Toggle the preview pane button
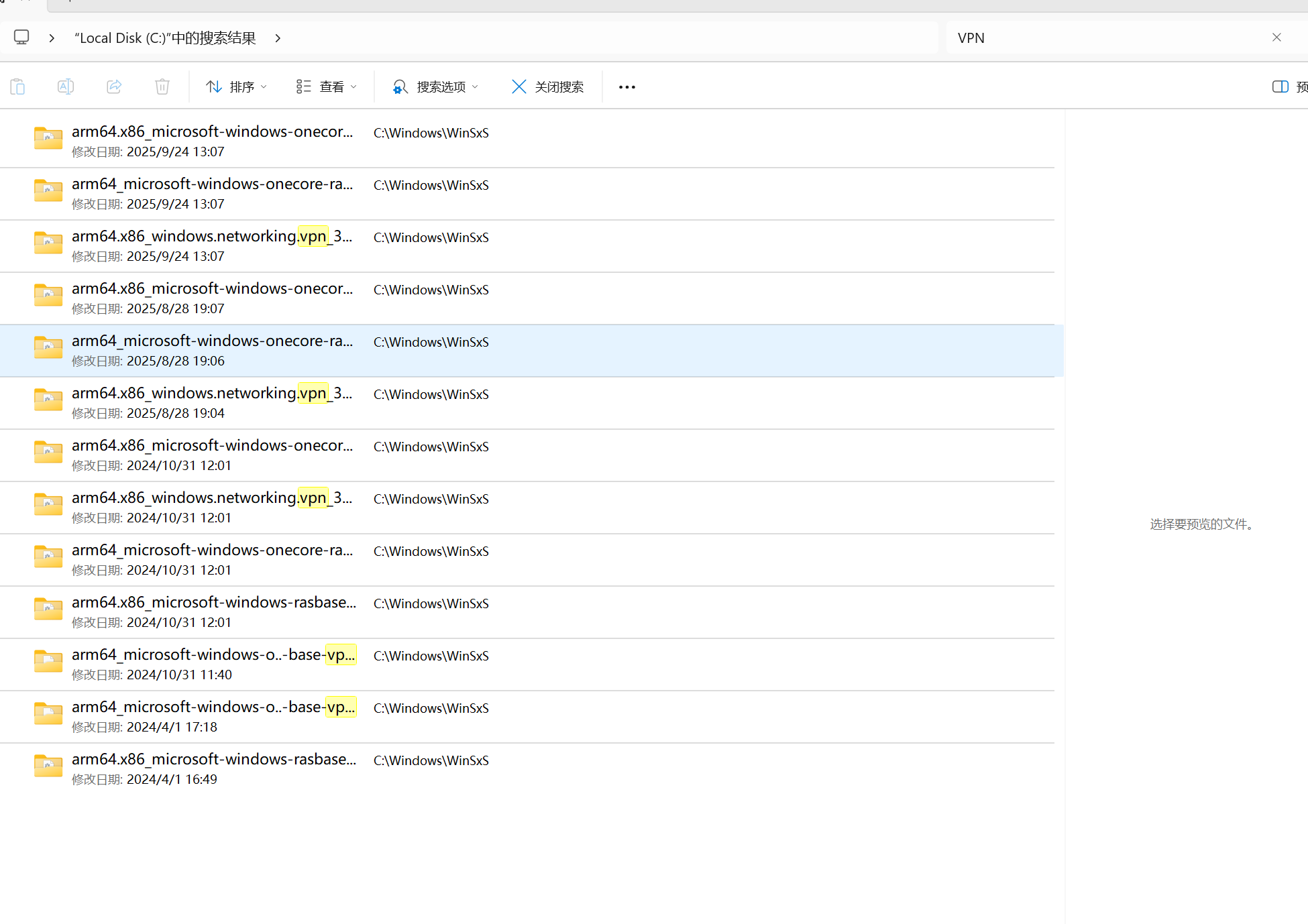 (1280, 86)
